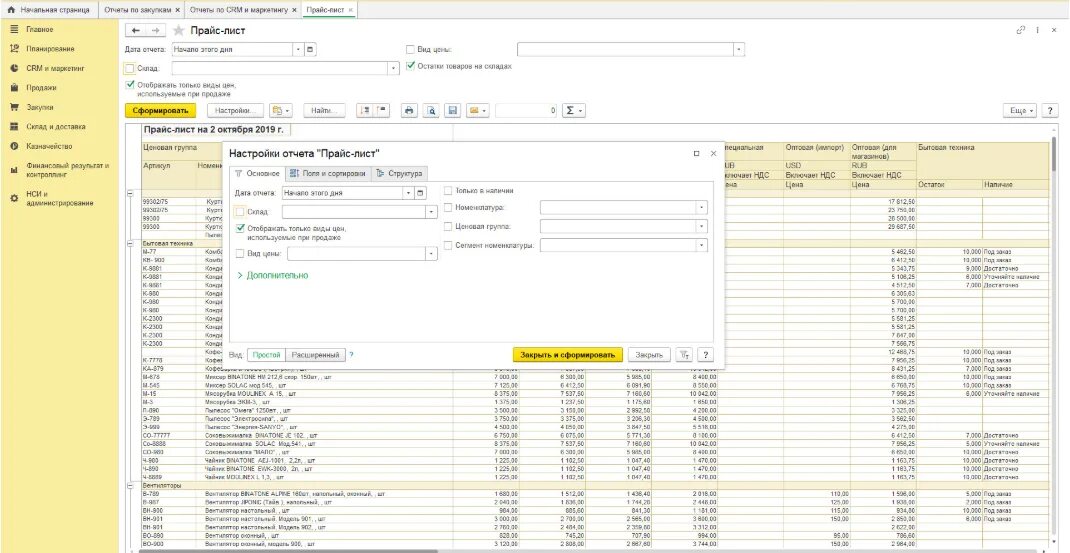Viewport: 1070px width, 553px height.
Task: Click the collapse all groups toolbar icon
Action: pyautogui.click(x=381, y=111)
